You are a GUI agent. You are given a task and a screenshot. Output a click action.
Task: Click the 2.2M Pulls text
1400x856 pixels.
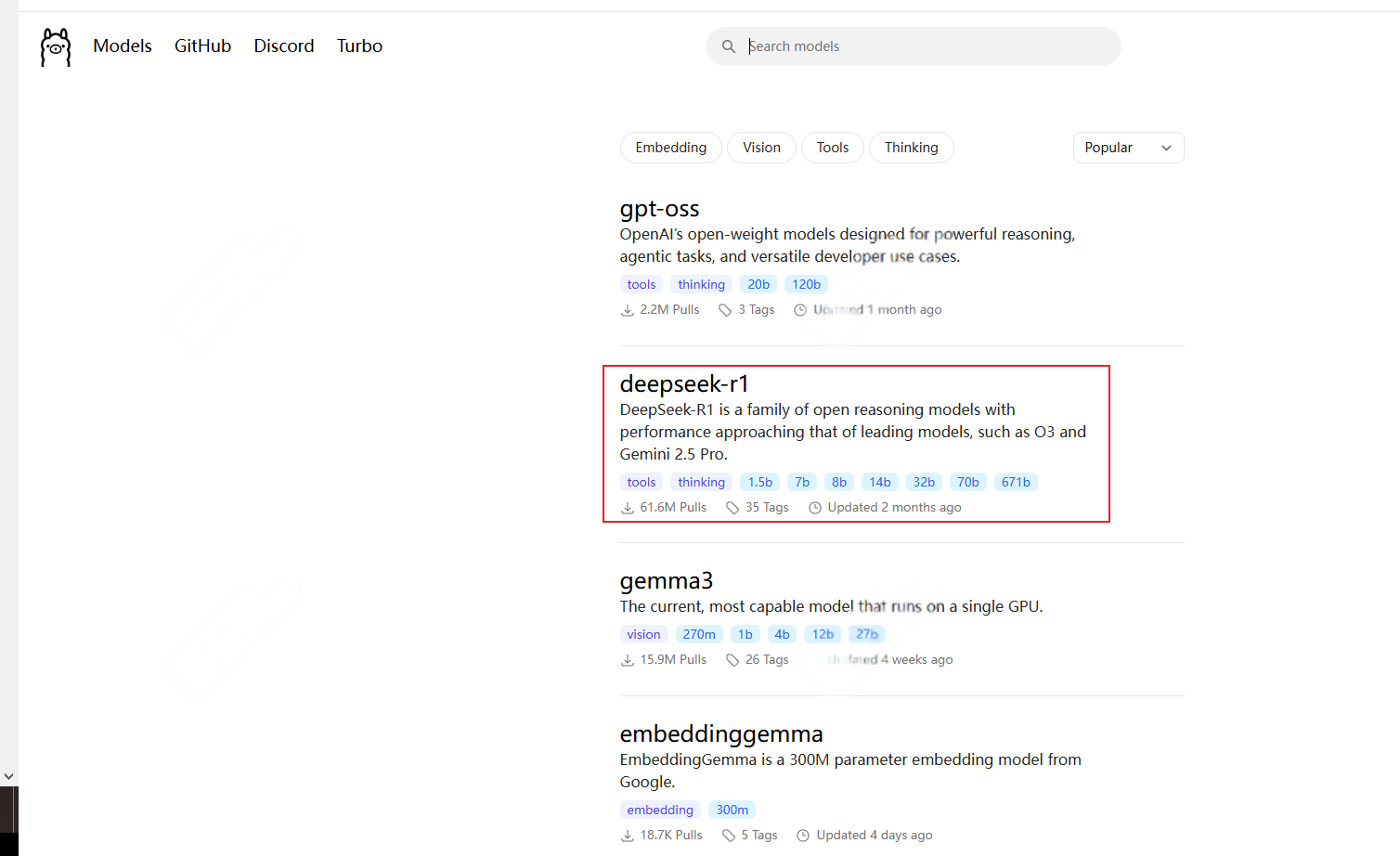tap(669, 310)
